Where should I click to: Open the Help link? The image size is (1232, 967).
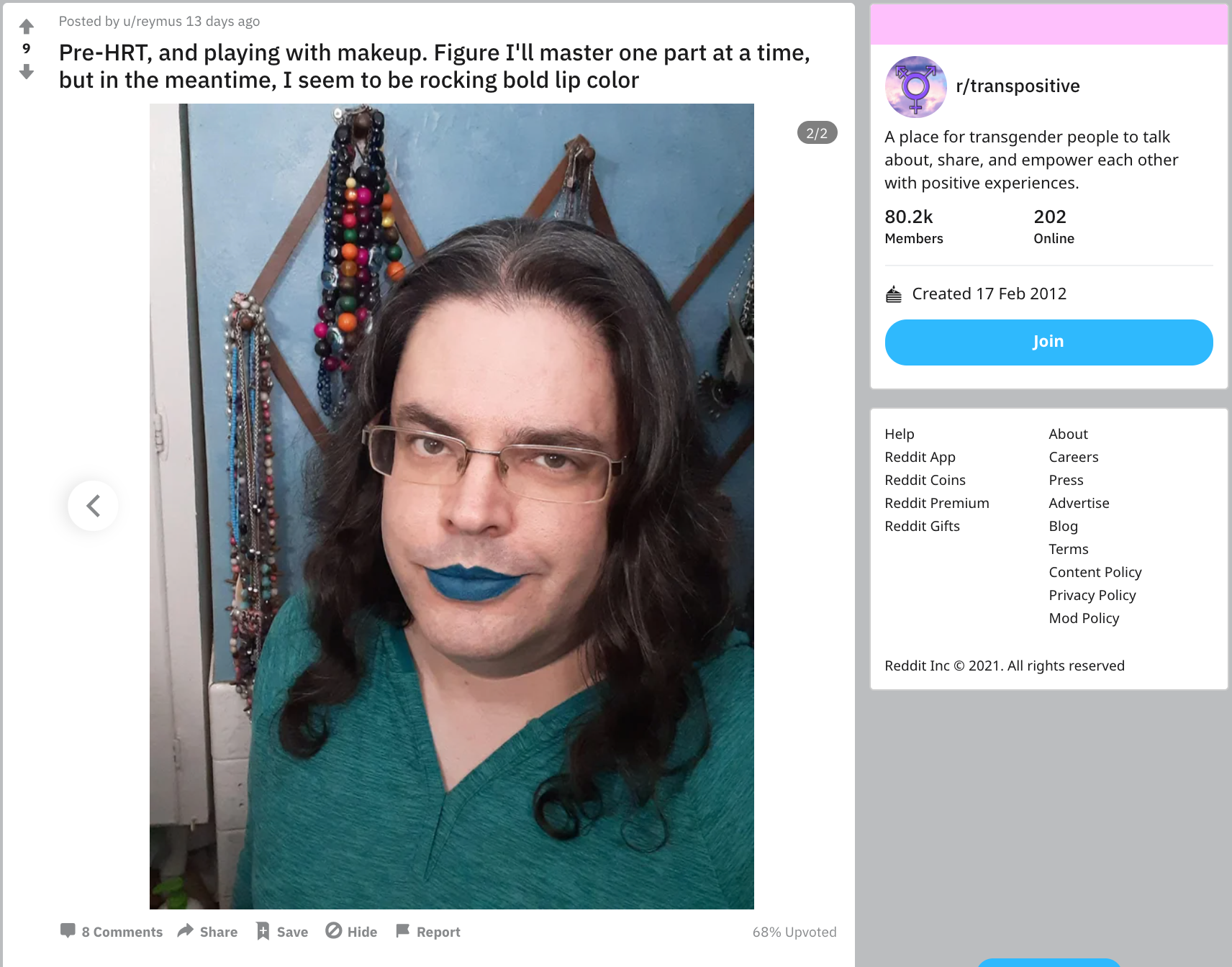900,434
